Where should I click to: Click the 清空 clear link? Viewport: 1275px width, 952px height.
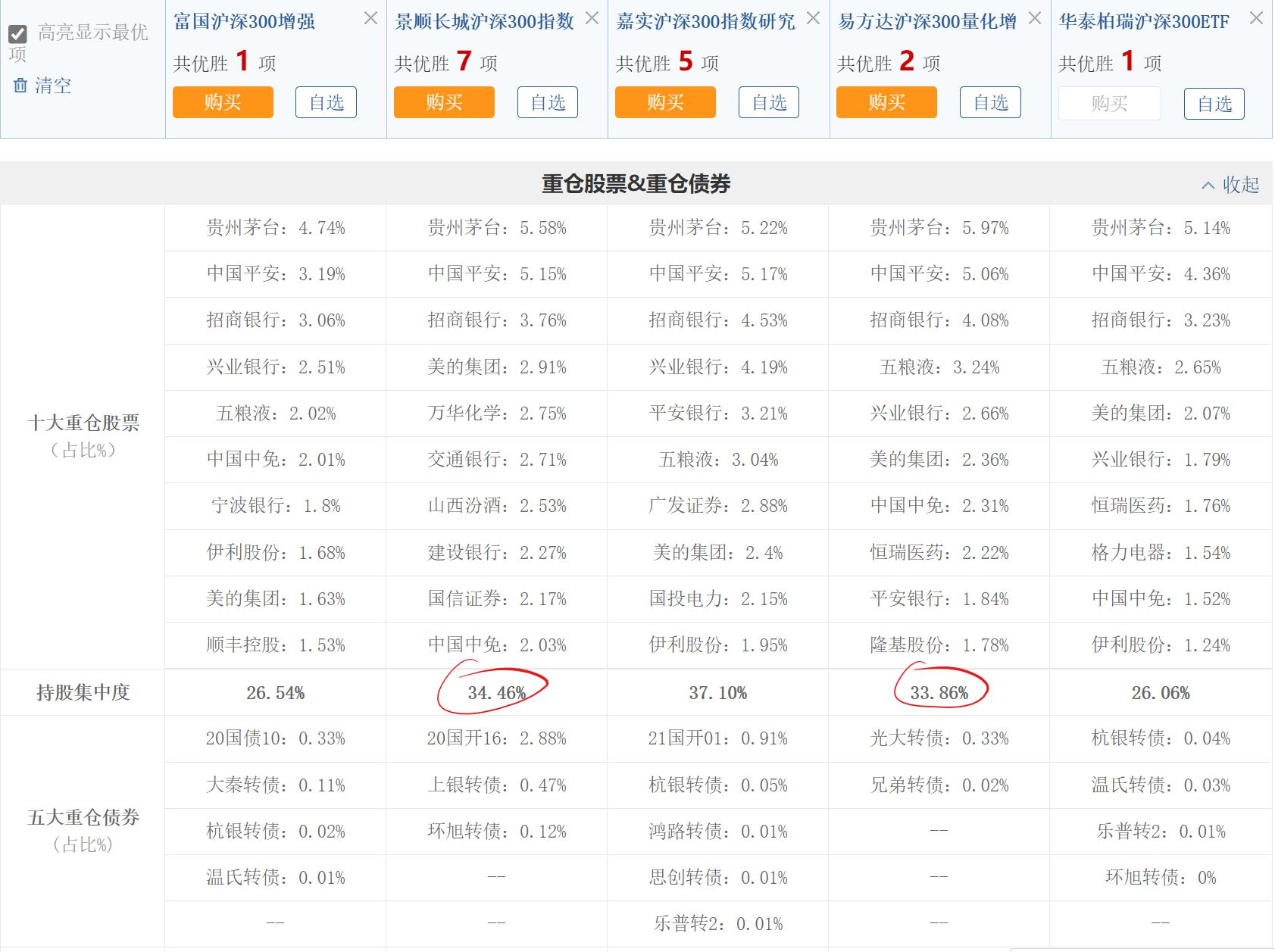click(x=53, y=86)
